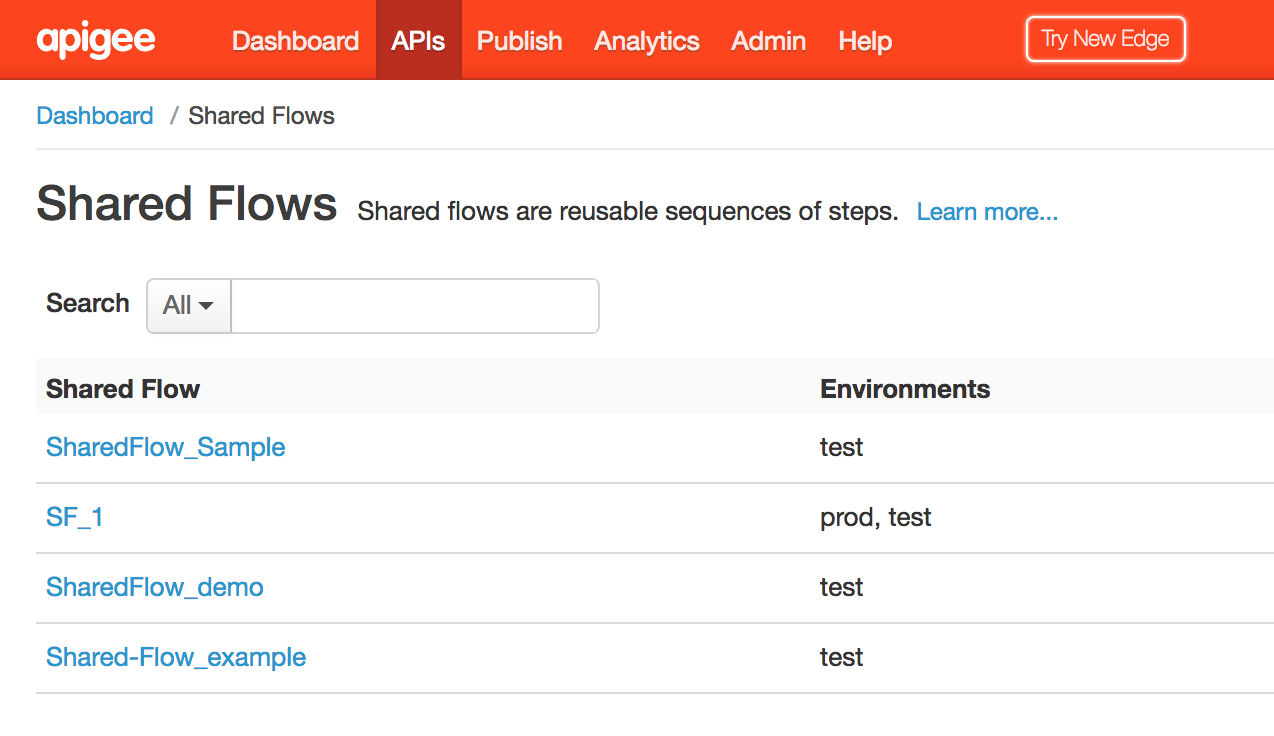Select the APIs menu item
This screenshot has height=736, width=1274.
pos(418,41)
